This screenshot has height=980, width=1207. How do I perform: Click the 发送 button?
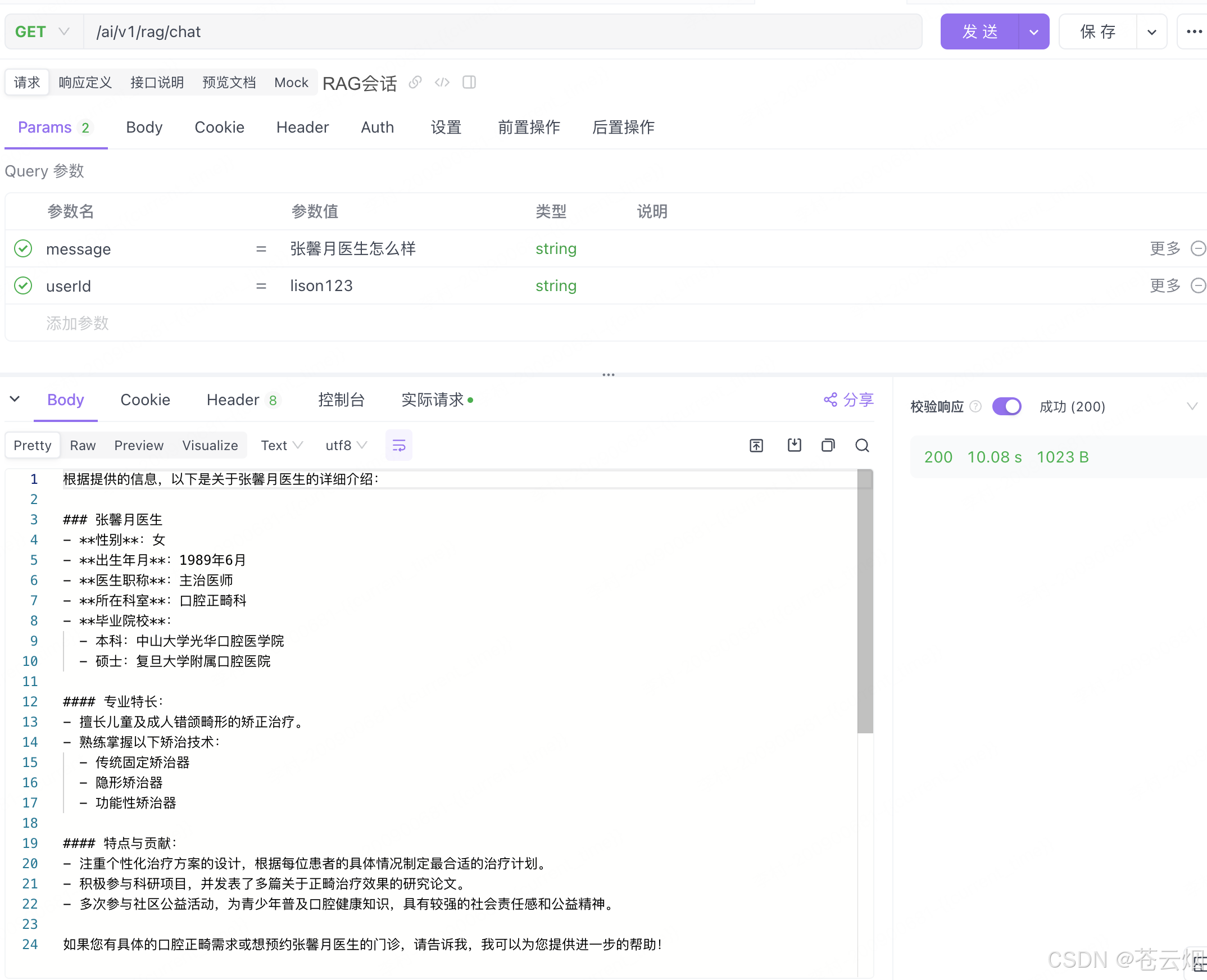979,31
